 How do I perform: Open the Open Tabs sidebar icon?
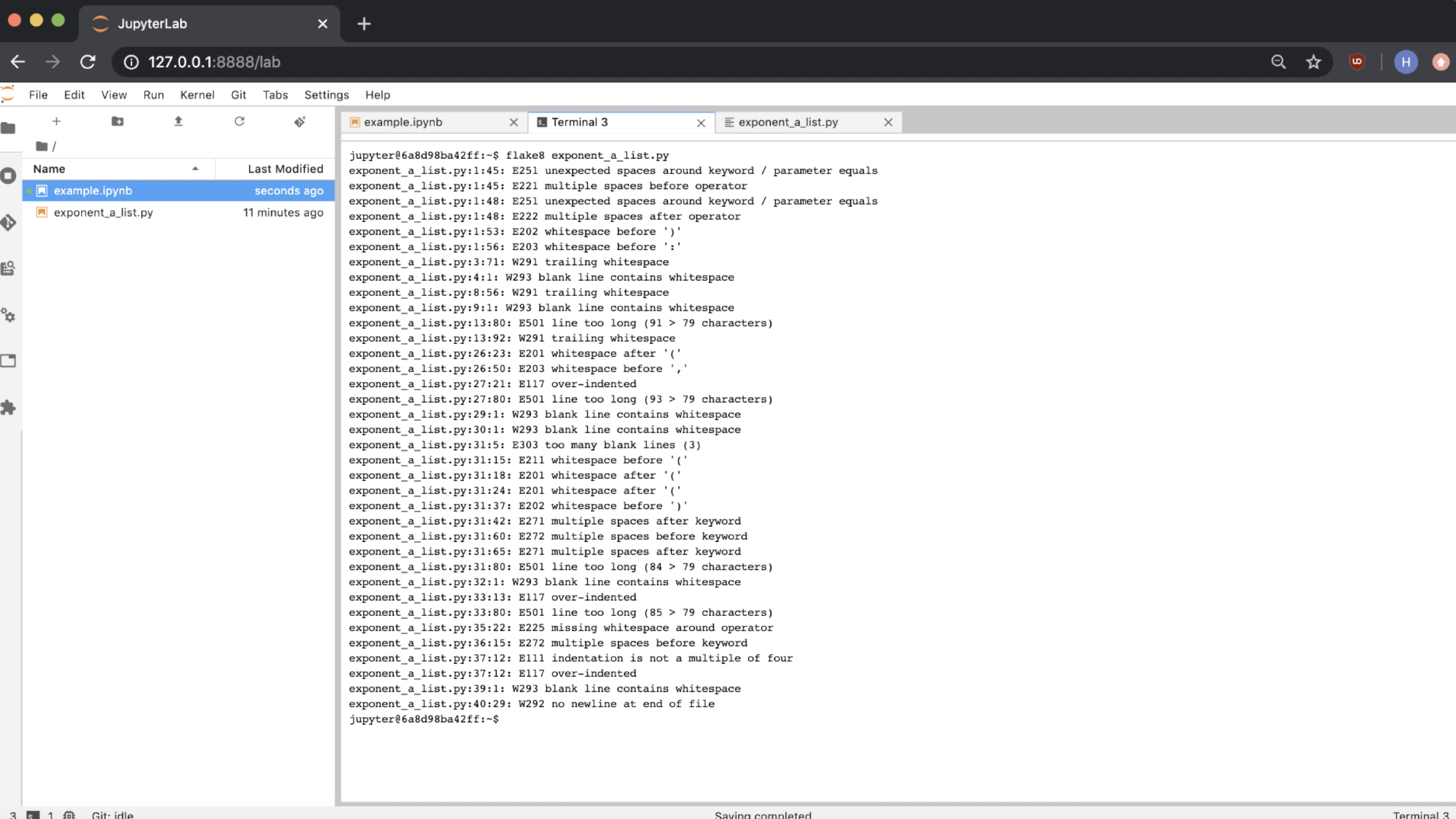(8, 361)
